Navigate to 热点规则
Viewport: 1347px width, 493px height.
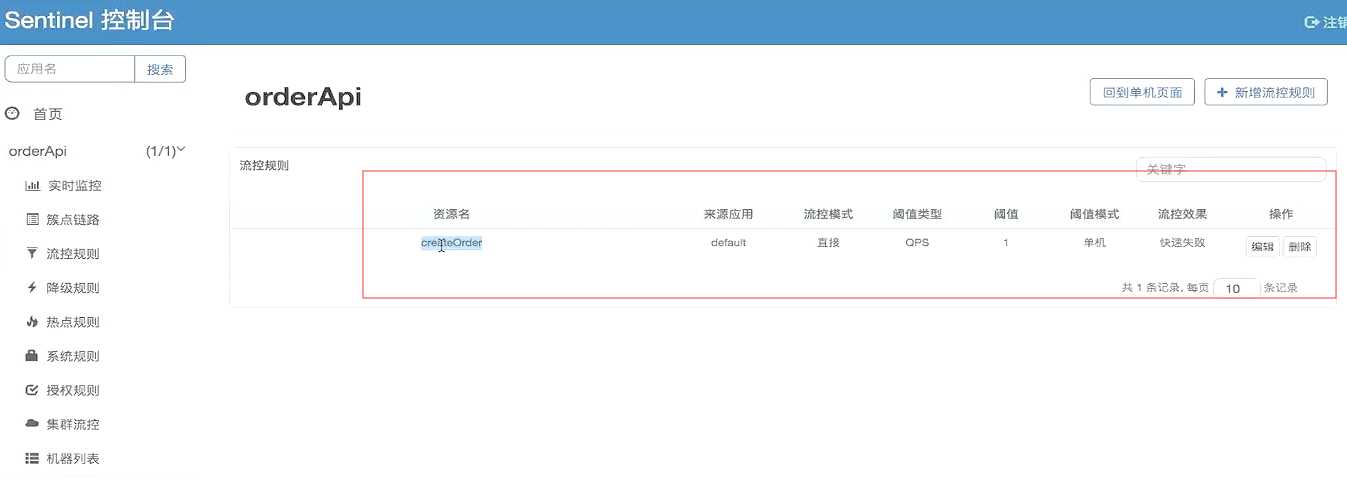tap(73, 322)
